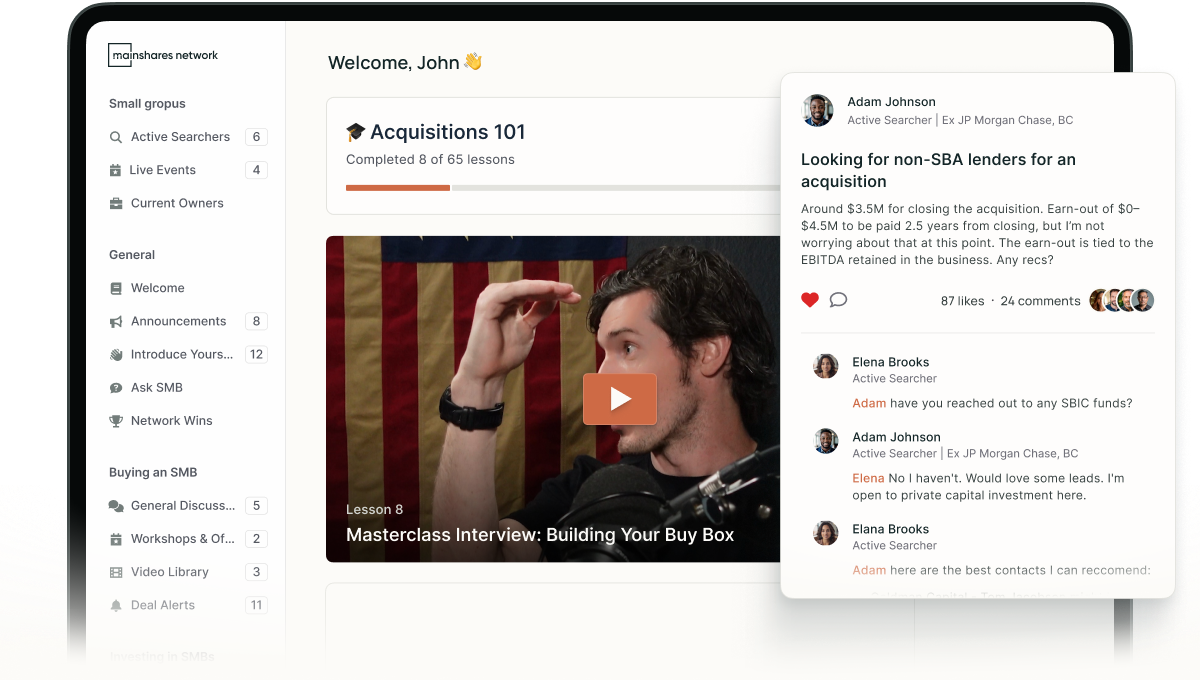Click the Lesson 8 label on the video
Image resolution: width=1200 pixels, height=680 pixels.
pos(375,510)
